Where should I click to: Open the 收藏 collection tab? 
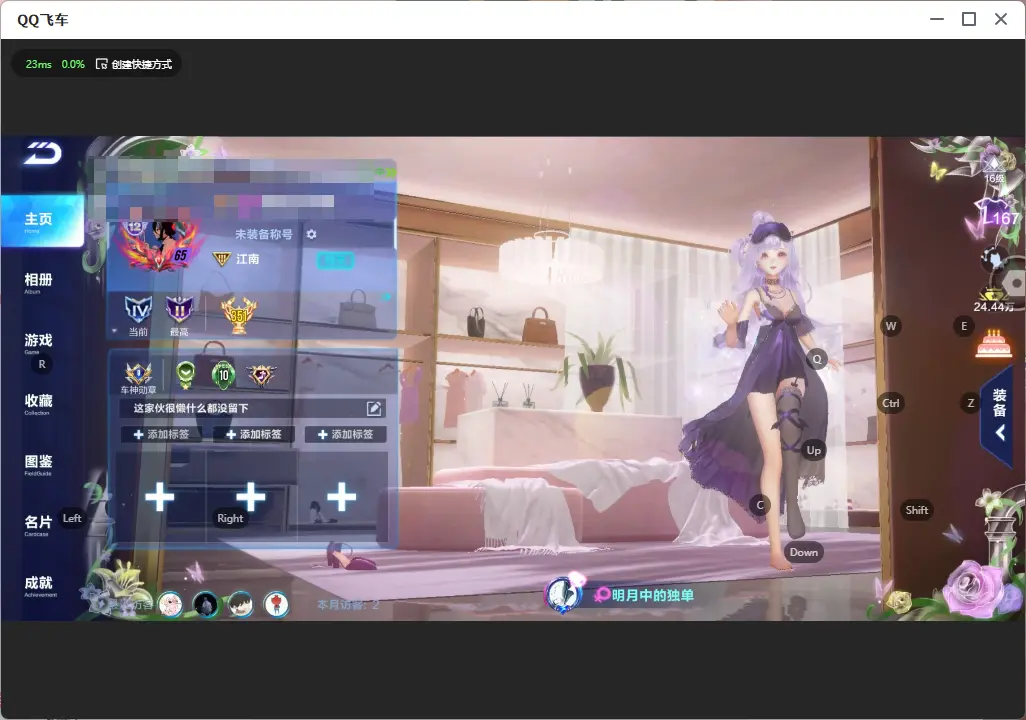coord(38,403)
